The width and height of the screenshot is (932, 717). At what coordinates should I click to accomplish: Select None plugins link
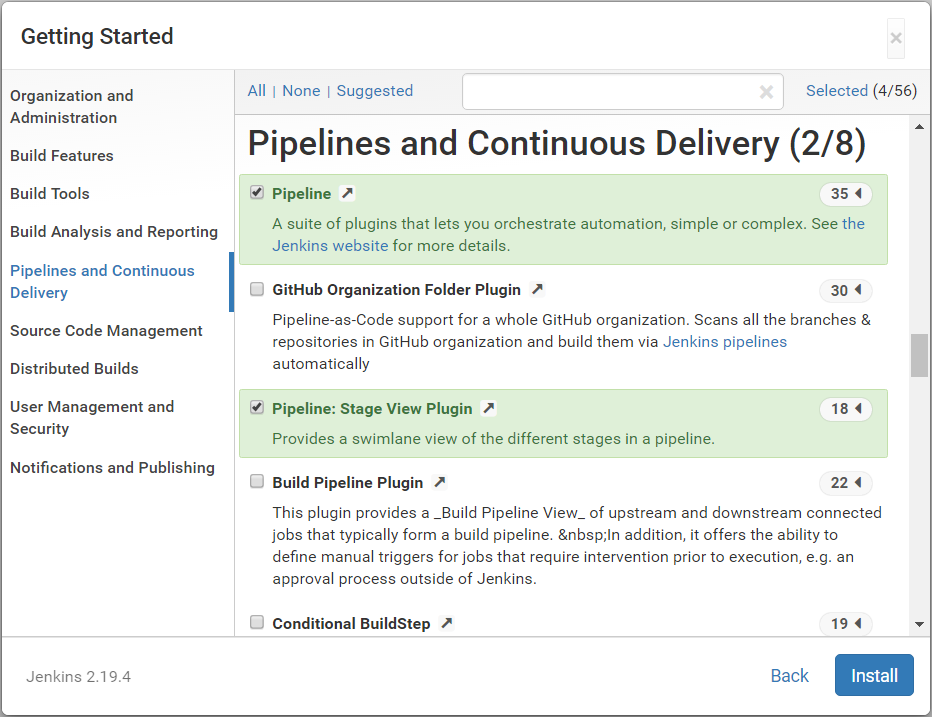[x=301, y=91]
